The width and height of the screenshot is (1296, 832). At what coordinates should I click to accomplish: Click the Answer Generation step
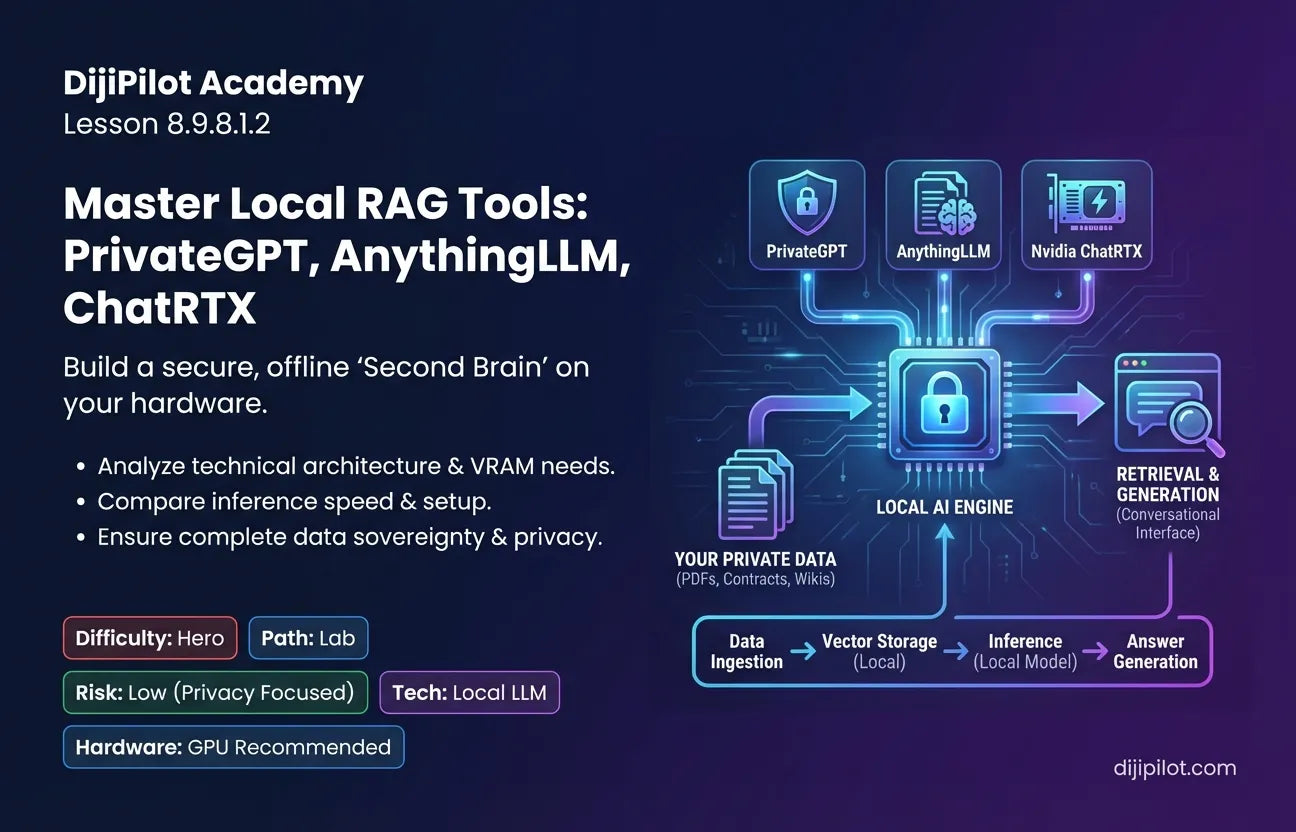tap(1155, 651)
